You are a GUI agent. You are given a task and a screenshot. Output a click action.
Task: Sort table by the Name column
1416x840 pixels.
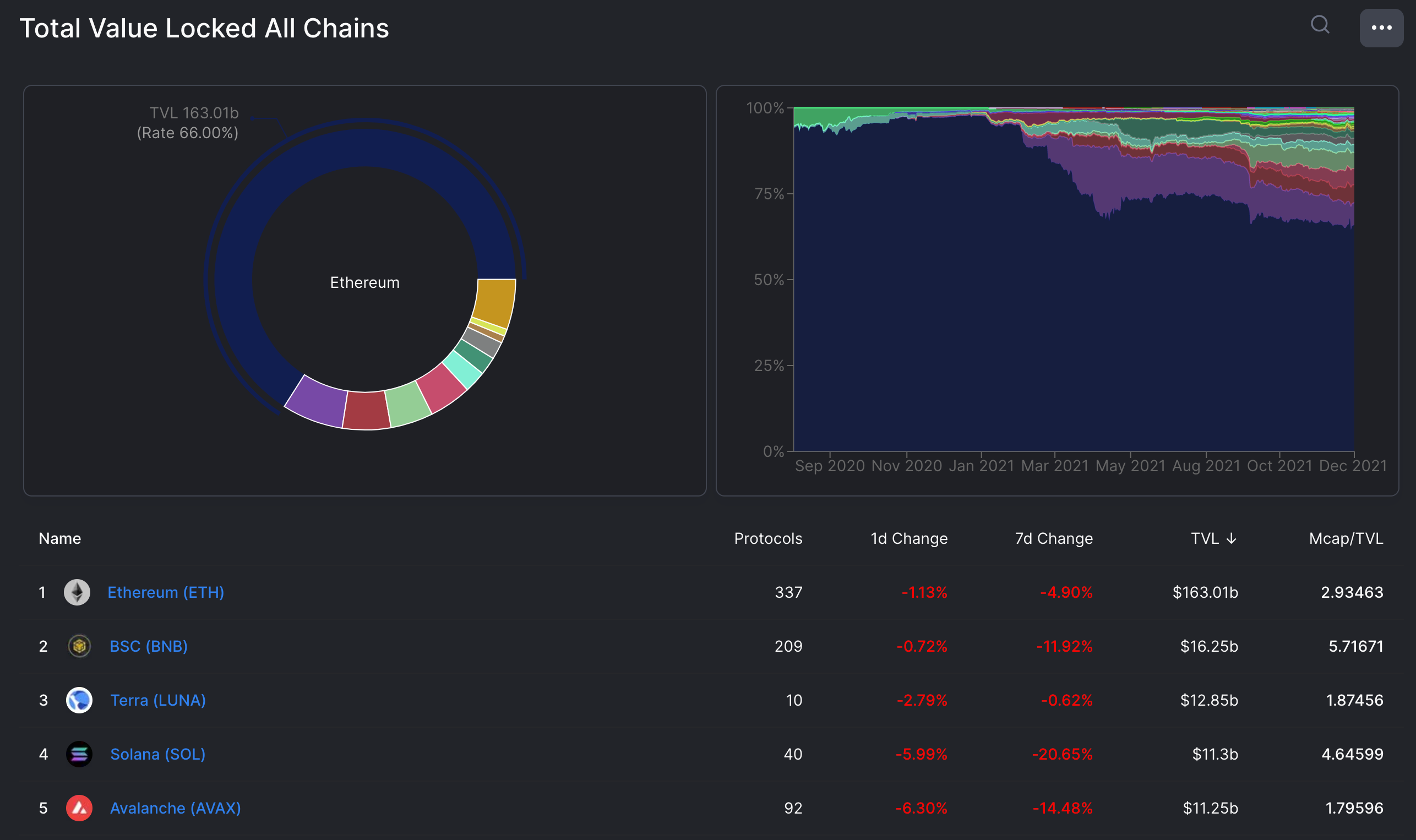tap(60, 538)
